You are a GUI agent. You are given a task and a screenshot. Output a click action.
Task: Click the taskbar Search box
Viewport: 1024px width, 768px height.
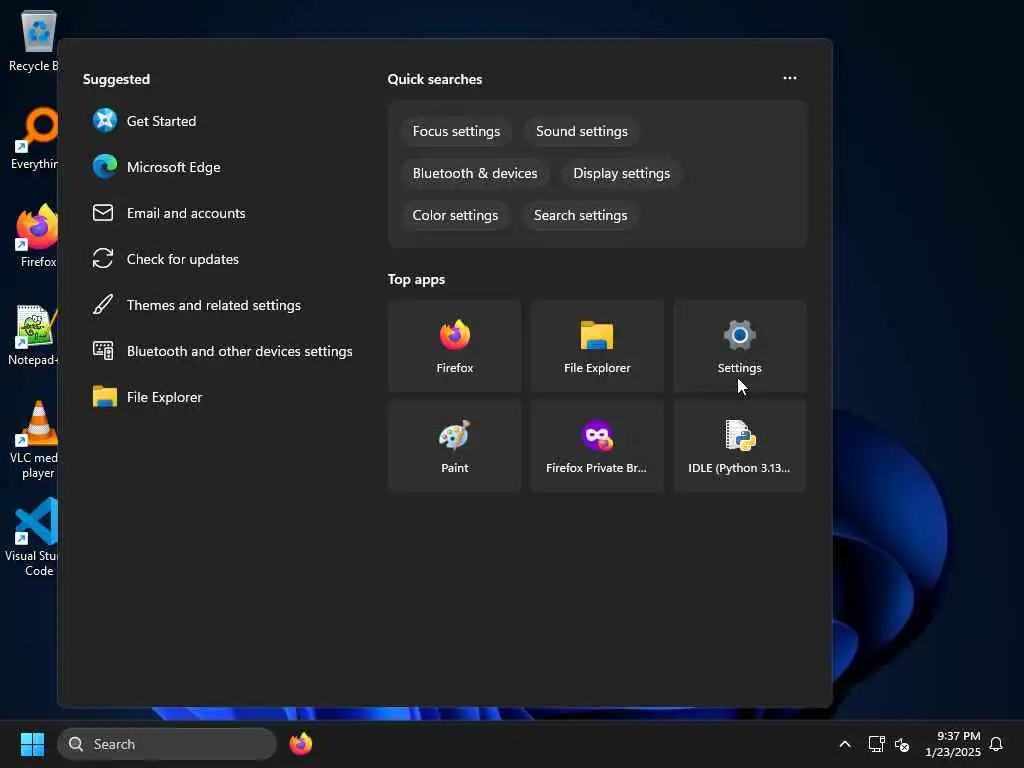(x=167, y=744)
